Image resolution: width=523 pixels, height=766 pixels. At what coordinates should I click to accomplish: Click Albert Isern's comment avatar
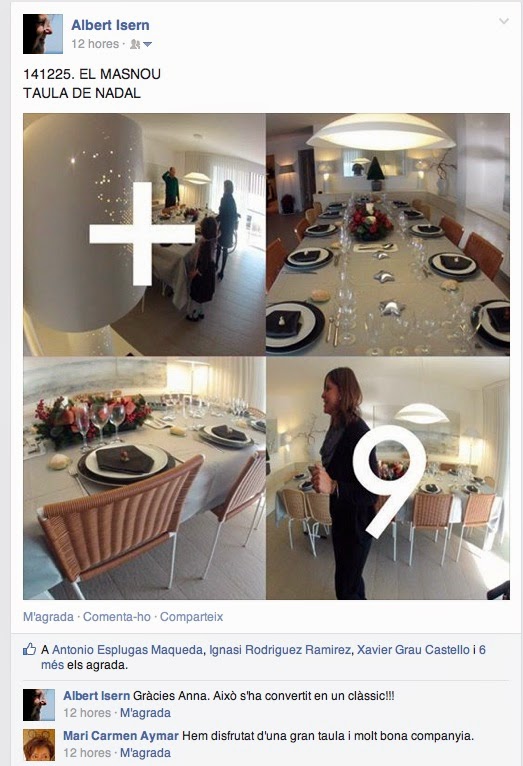coord(39,704)
